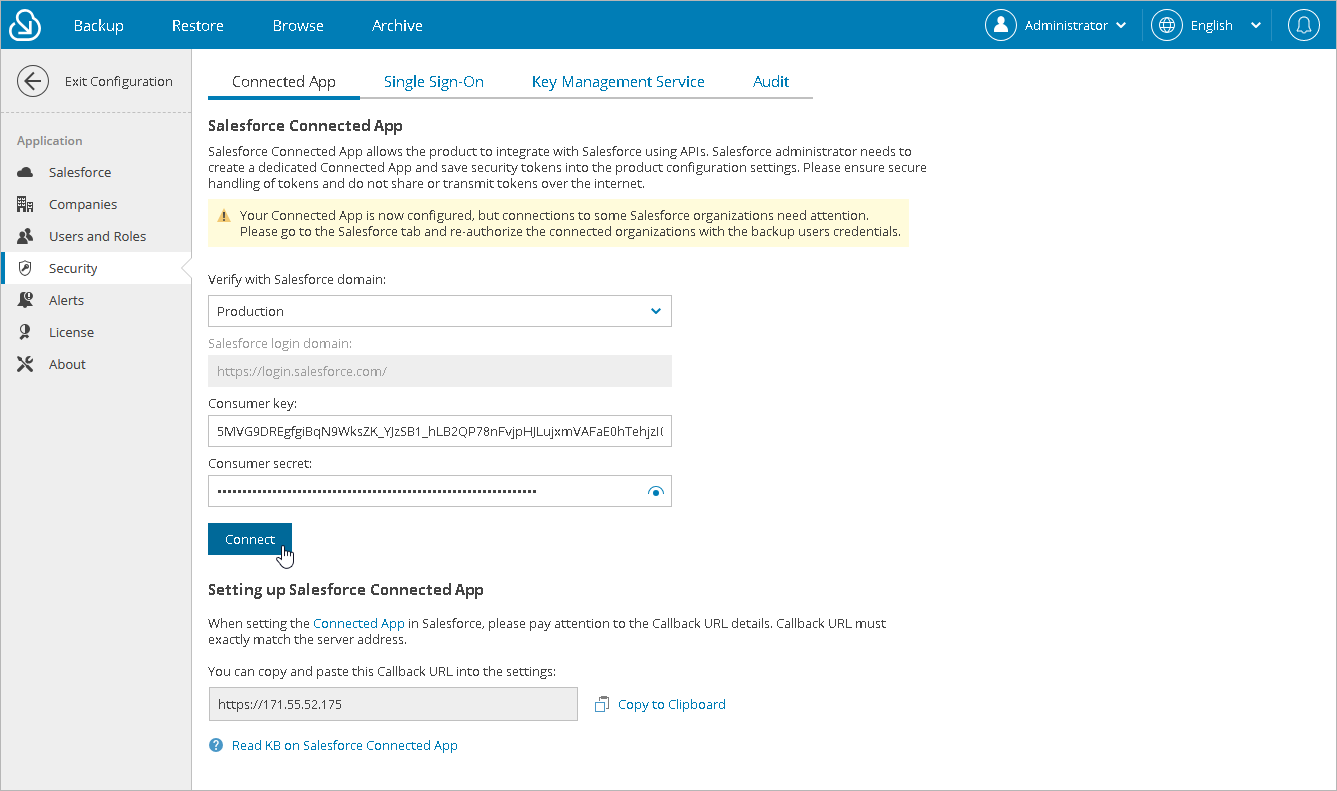The width and height of the screenshot is (1337, 791).
Task: Click the English language label
Action: click(1212, 25)
